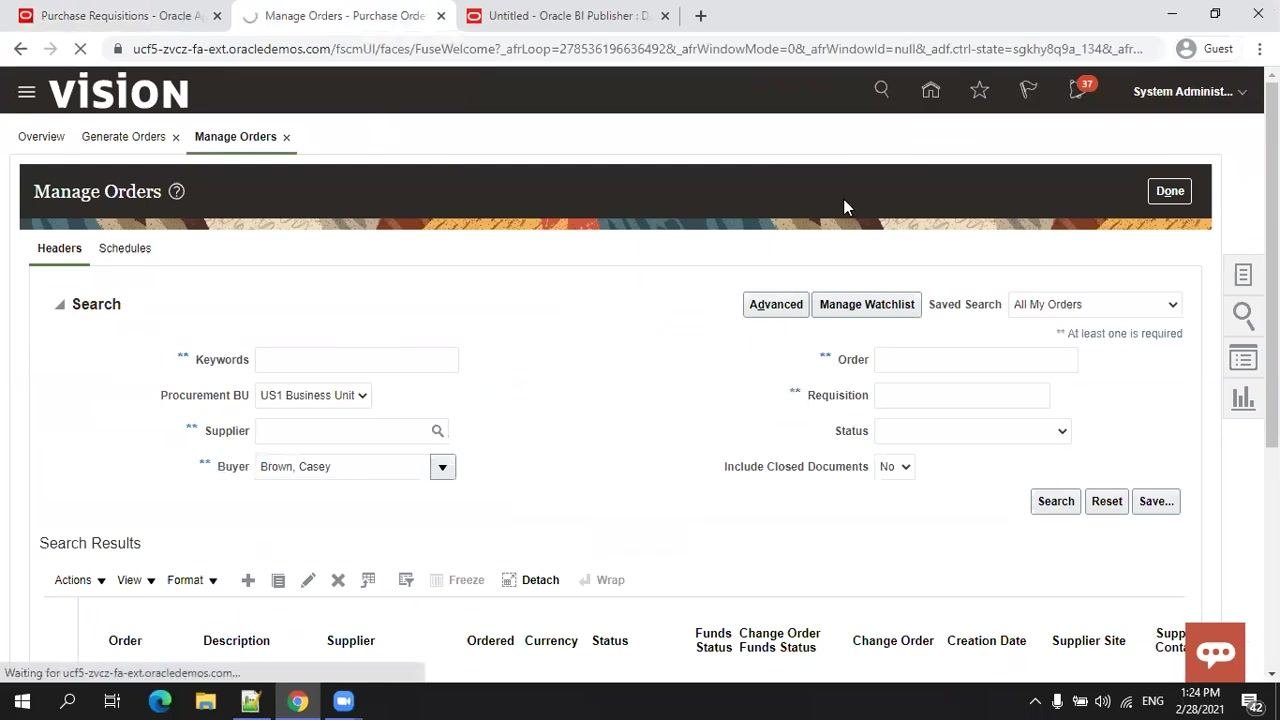Open the Tasks panel icon on right
The height and width of the screenshot is (720, 1280).
1243,275
